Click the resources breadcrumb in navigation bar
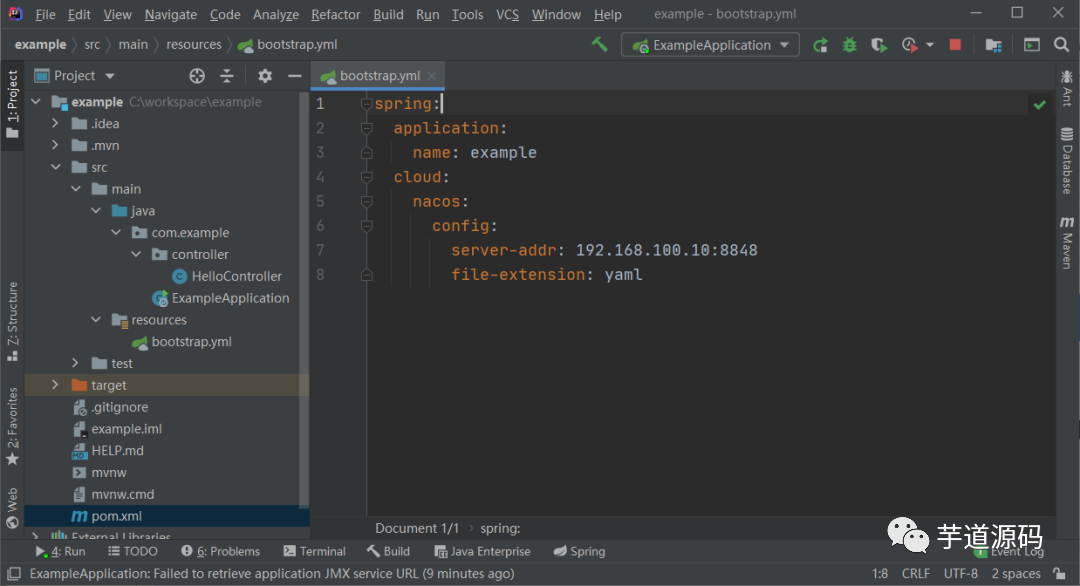 194,45
